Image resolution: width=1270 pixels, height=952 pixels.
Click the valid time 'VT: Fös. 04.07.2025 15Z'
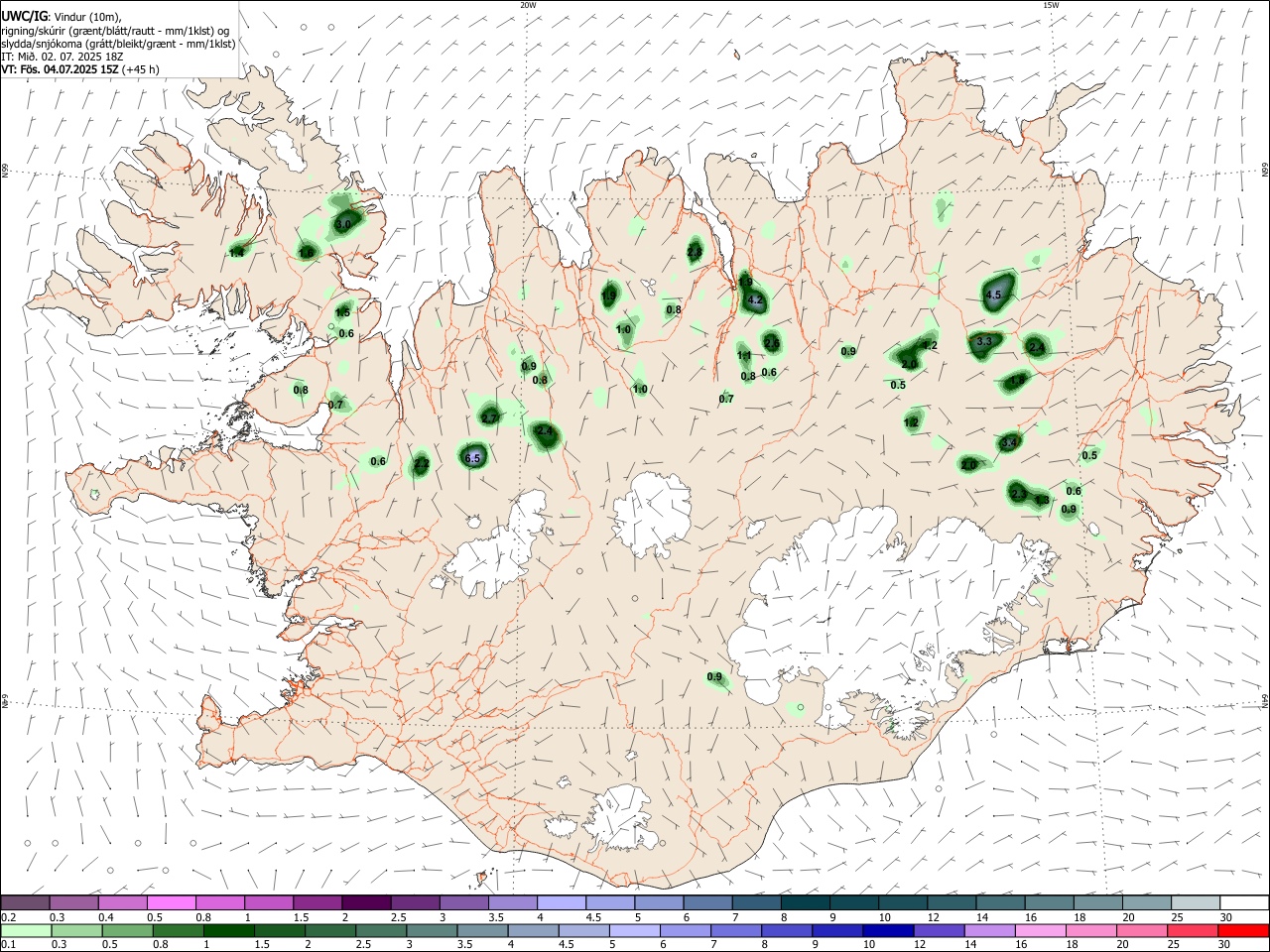click(x=61, y=69)
